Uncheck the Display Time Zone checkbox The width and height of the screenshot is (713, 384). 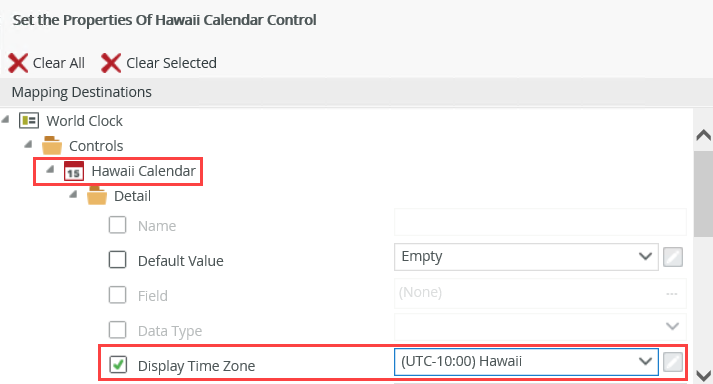coord(118,364)
